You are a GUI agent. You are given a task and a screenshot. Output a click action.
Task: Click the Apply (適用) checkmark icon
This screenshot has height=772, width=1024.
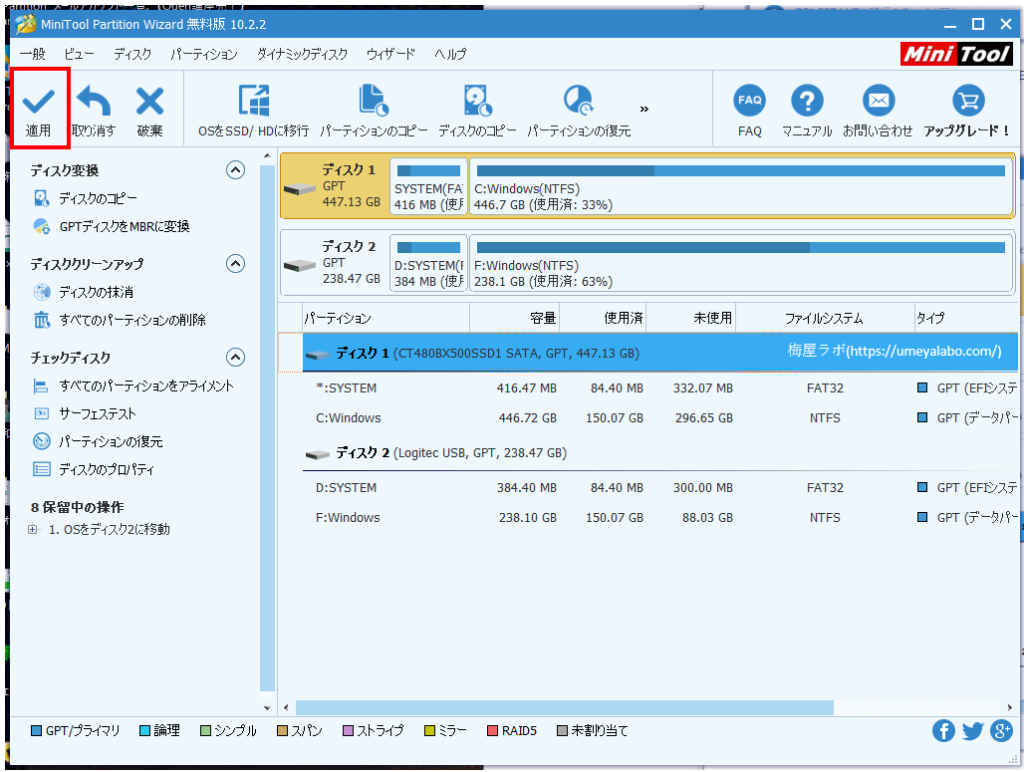[x=39, y=101]
